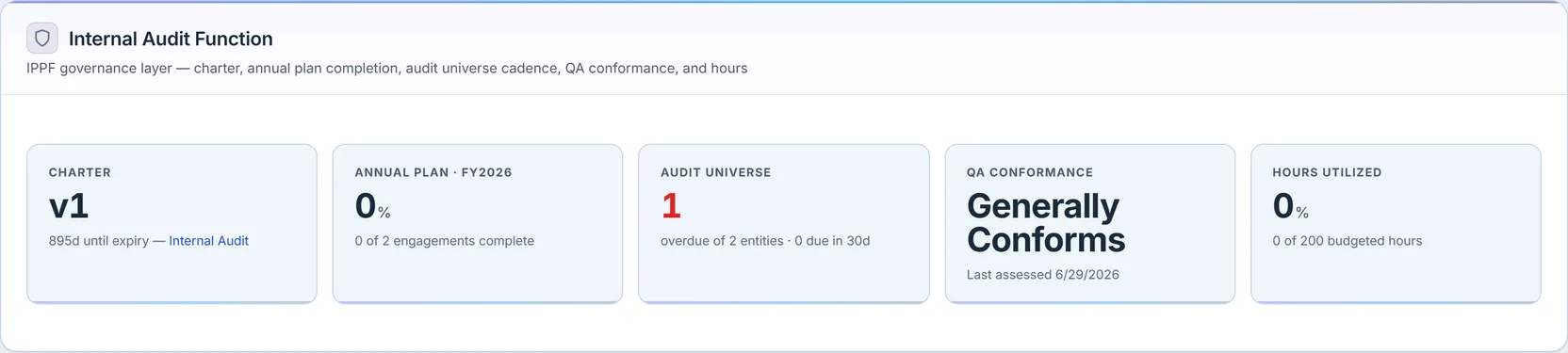Viewport: 1568px width, 353px height.
Task: Select the Audit Universe card
Action: (x=784, y=224)
